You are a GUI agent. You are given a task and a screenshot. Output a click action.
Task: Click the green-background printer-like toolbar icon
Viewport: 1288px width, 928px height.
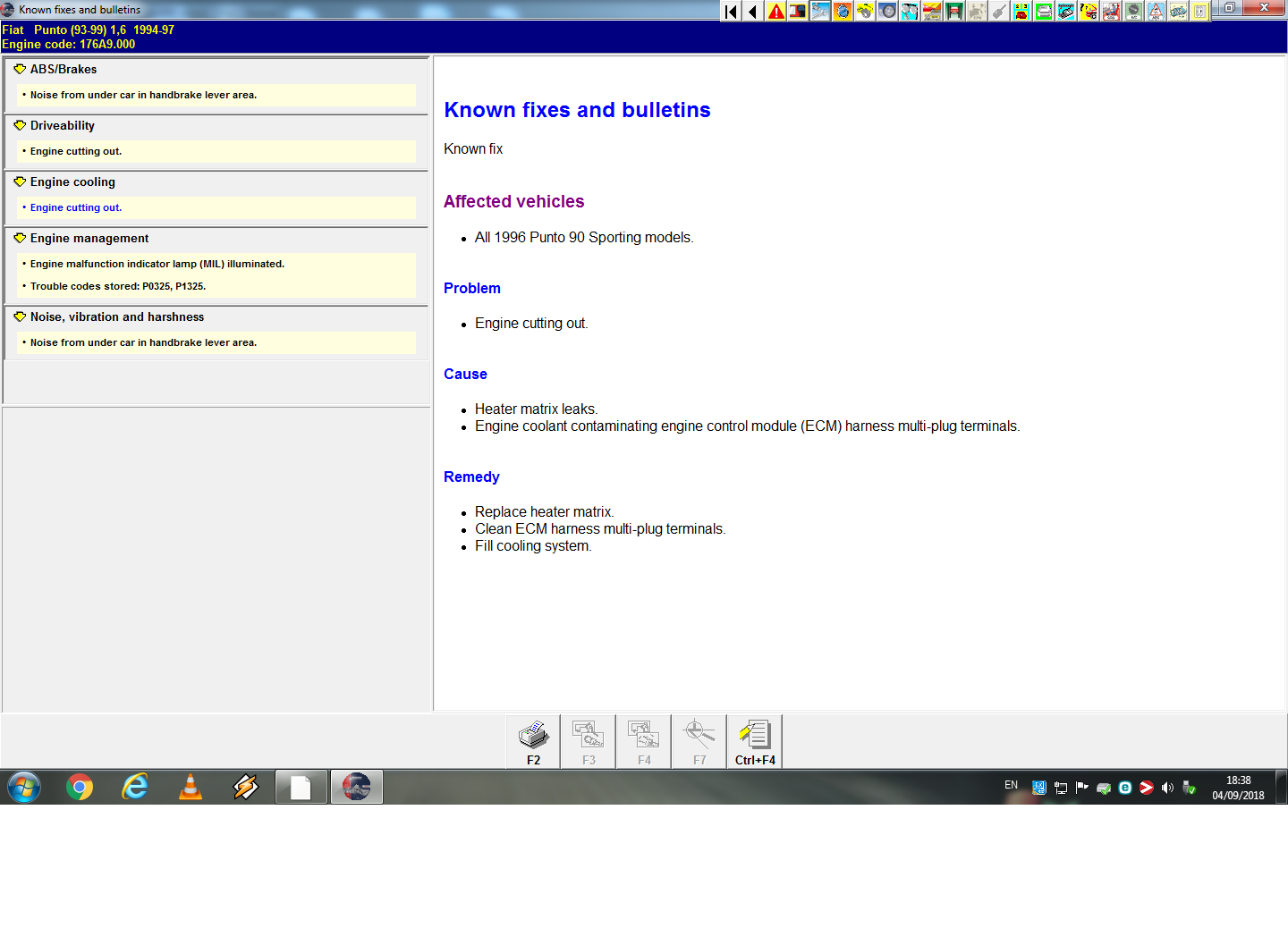point(1044,12)
